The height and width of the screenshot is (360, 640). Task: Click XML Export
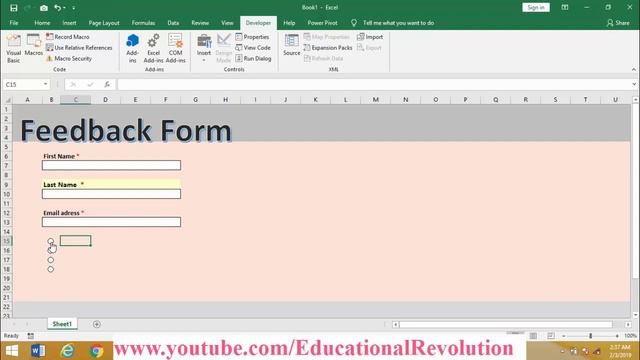(x=369, y=48)
